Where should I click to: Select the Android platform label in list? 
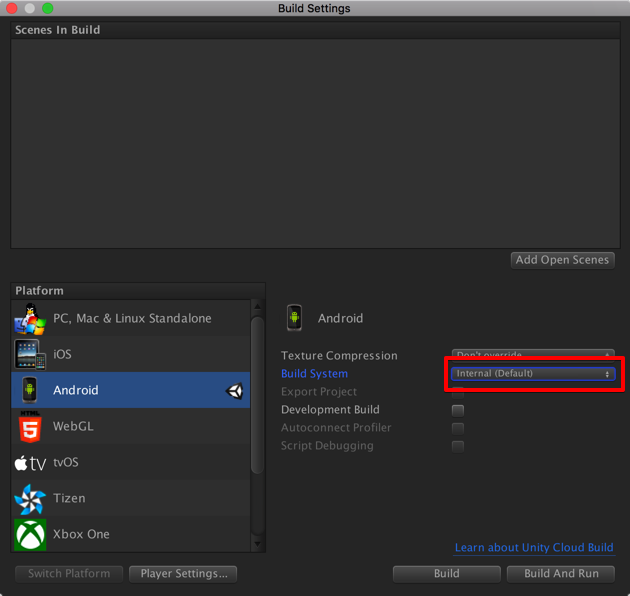pos(76,390)
